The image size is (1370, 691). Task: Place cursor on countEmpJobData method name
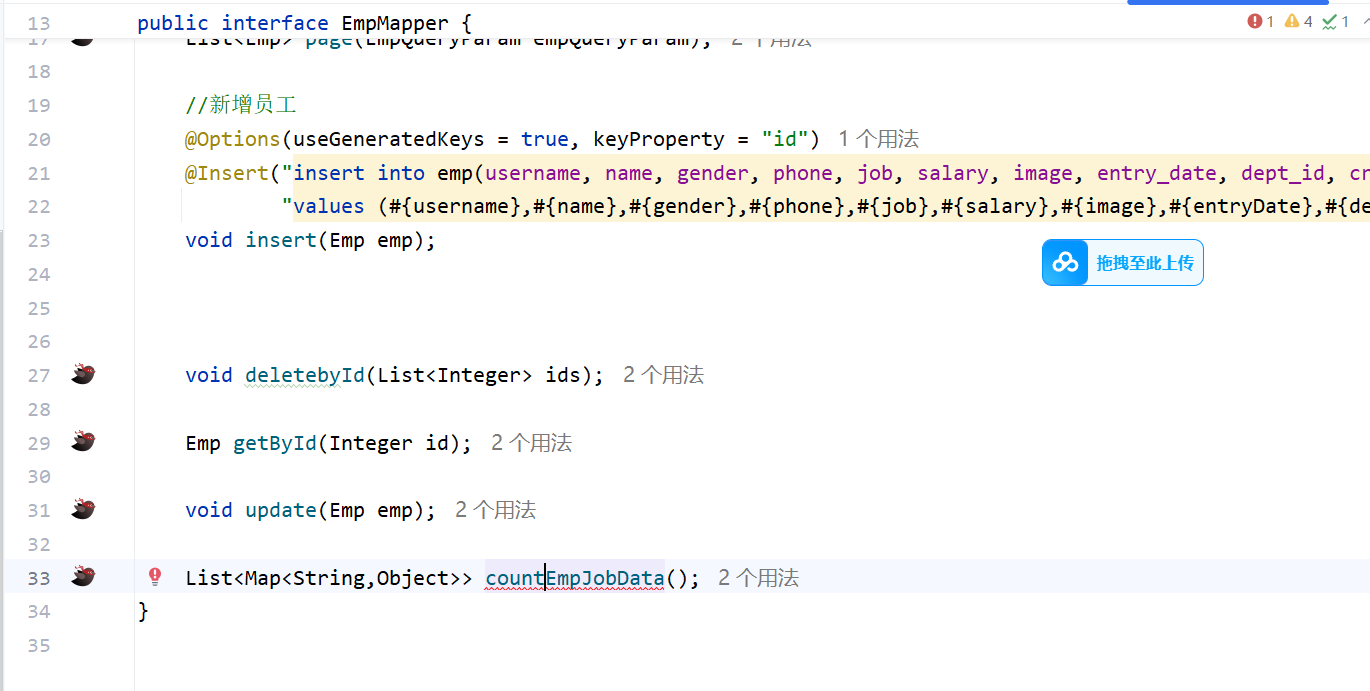coord(574,578)
